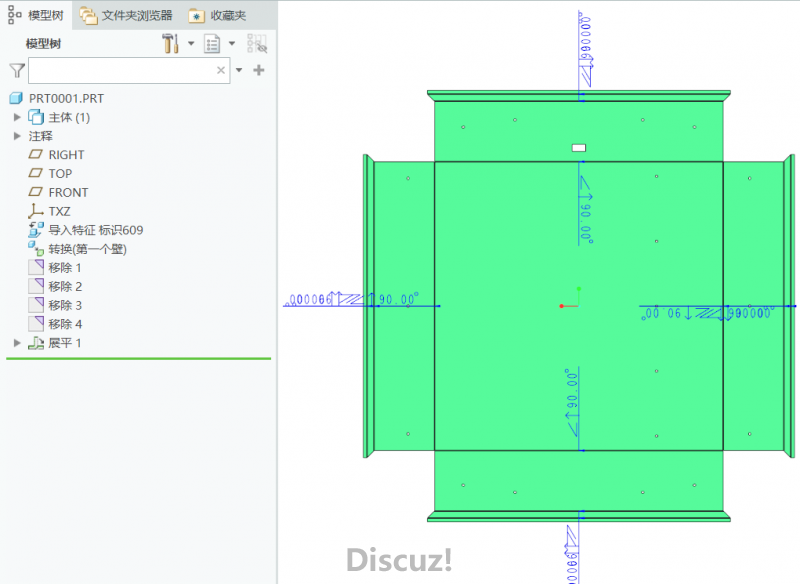The image size is (800, 584).
Task: Toggle the hidden items visibility icon
Action: 257,44
